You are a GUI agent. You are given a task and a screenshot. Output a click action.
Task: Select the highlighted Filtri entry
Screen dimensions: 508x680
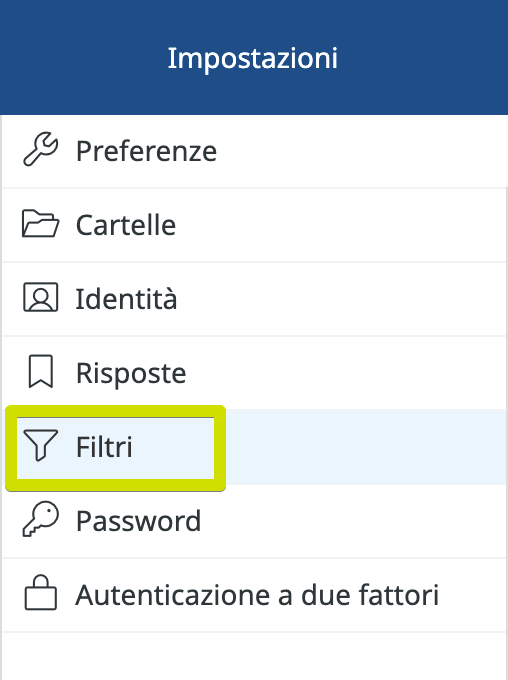[105, 447]
